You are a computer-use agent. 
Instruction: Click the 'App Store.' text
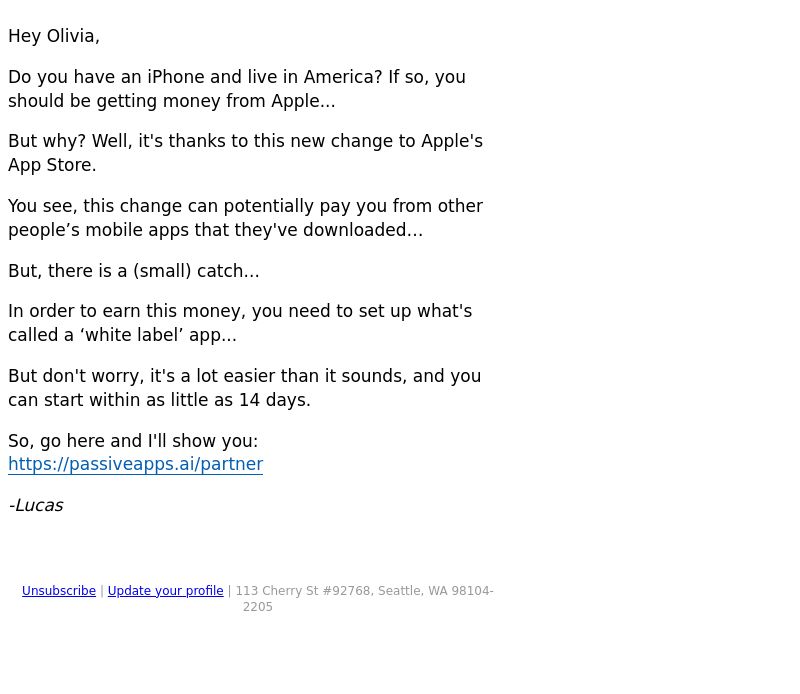(52, 165)
